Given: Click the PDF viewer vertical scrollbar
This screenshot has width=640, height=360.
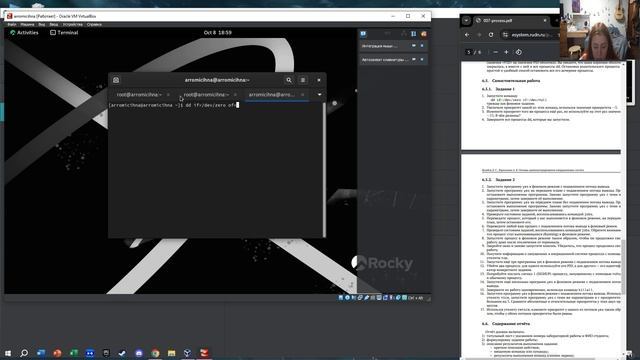Looking at the screenshot, I should pyautogui.click(x=623, y=267).
